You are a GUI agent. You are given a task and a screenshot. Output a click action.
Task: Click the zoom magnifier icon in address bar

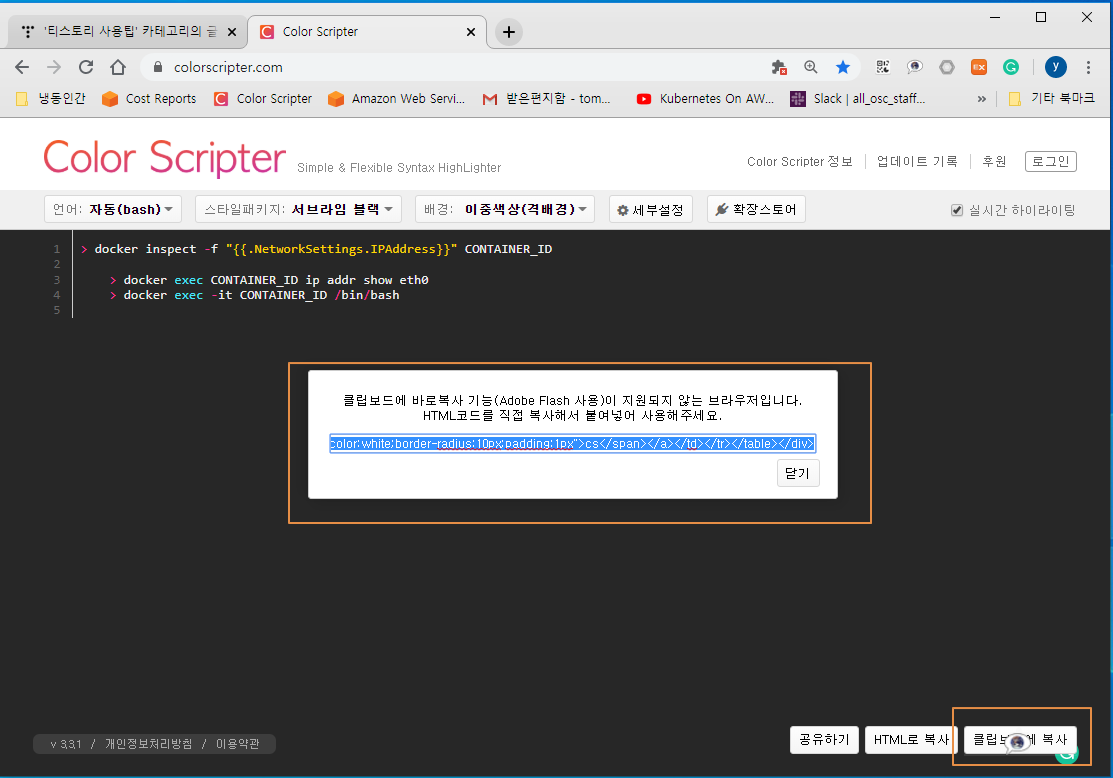pyautogui.click(x=811, y=67)
